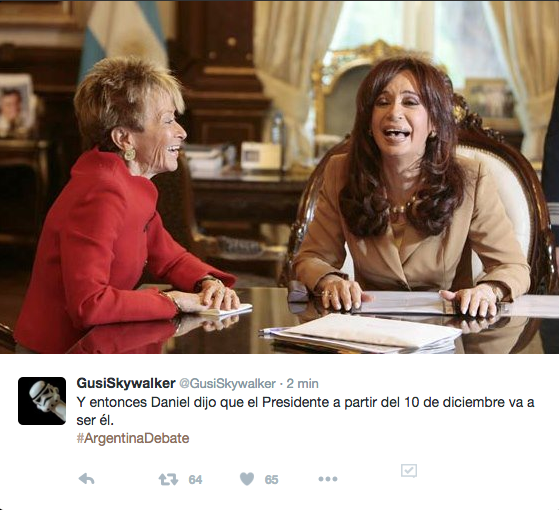Like the tweet with the heart icon
The image size is (559, 510).
(x=247, y=479)
